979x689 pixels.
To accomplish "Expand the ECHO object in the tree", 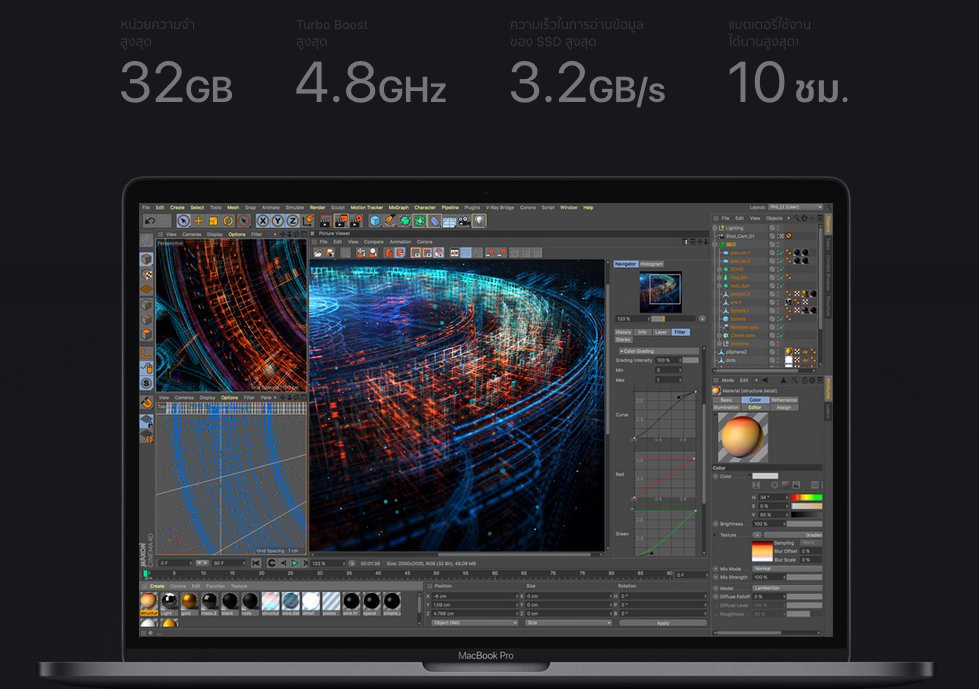I will click(719, 270).
